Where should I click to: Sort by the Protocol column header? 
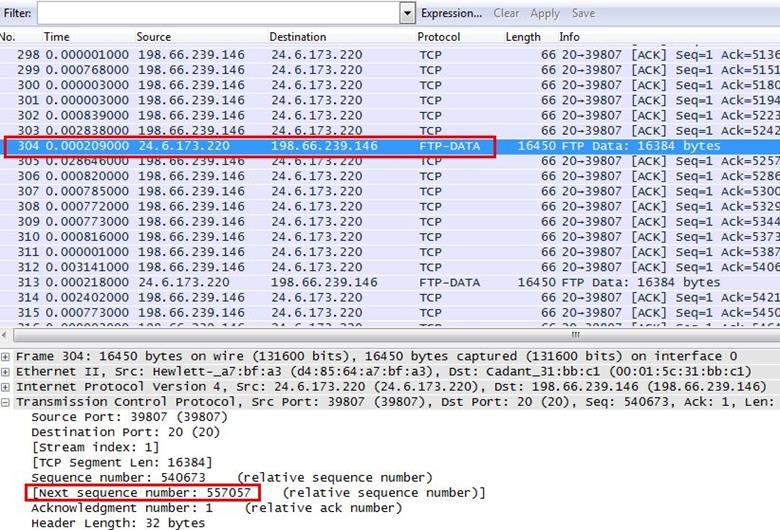[x=439, y=37]
